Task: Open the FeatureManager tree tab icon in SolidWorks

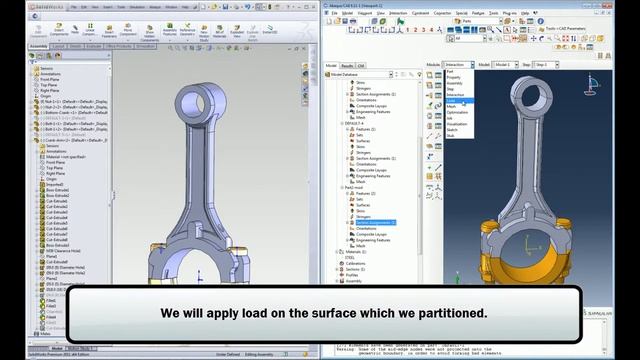Action: 32,56
